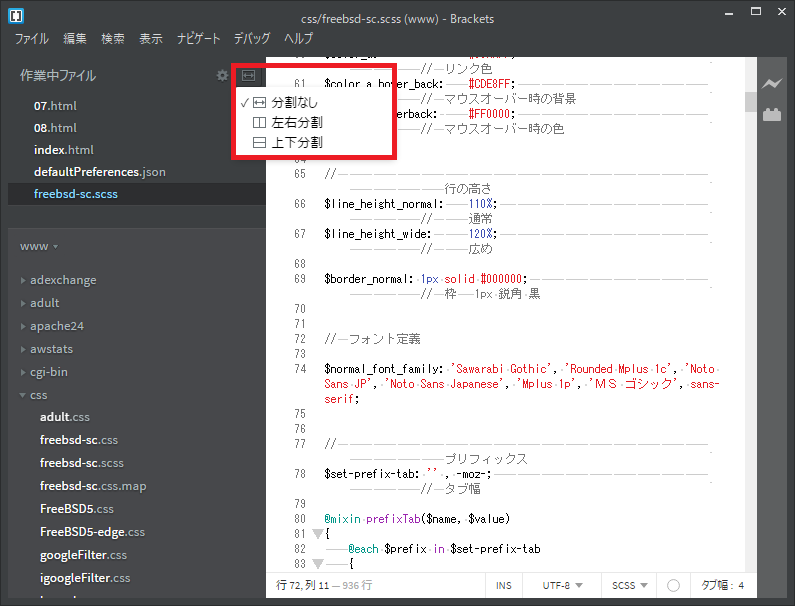Image resolution: width=795 pixels, height=606 pixels.
Task: Open FreeBSD5.css in the file tree
Action: pyautogui.click(x=77, y=509)
